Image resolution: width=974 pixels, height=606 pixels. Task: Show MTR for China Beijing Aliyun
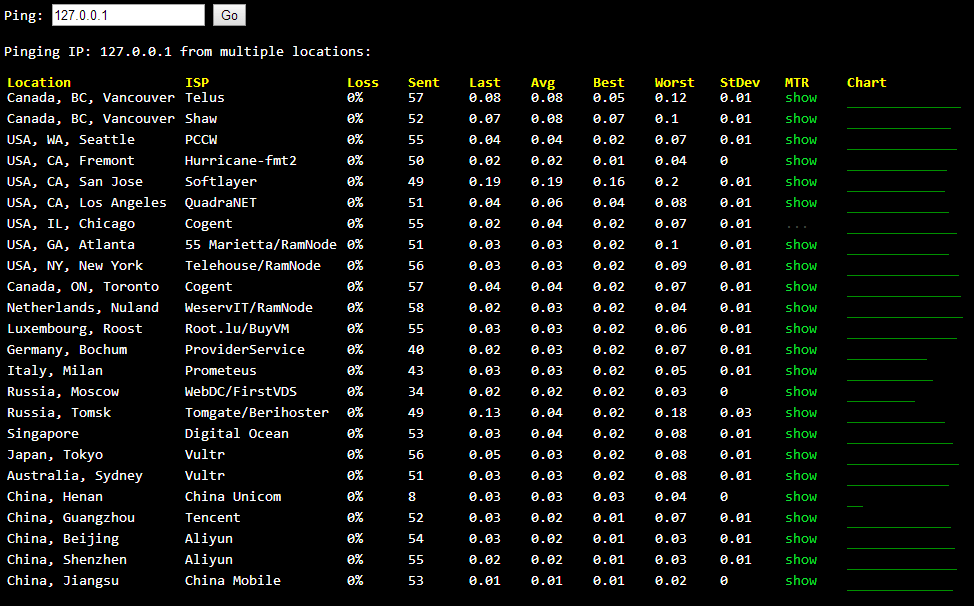point(801,539)
